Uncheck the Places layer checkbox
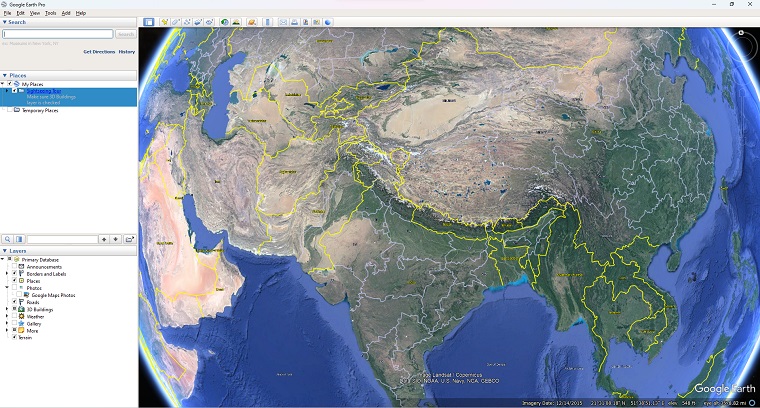Image resolution: width=760 pixels, height=408 pixels. click(x=15, y=281)
